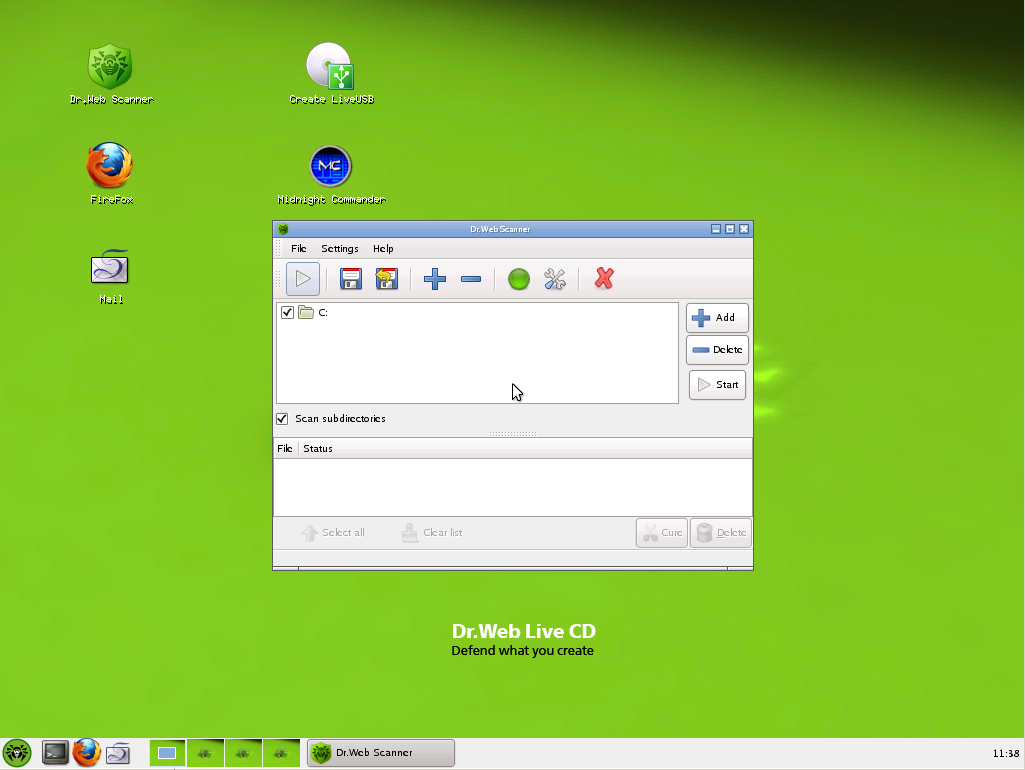Uncheck the C: drive checkbox
The height and width of the screenshot is (770, 1025).
[288, 313]
